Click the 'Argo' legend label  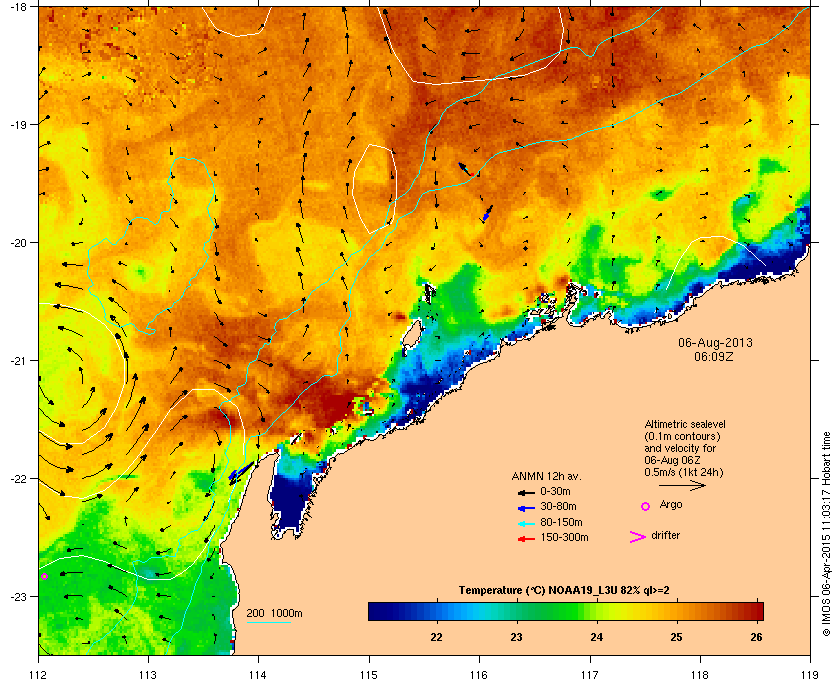671,505
